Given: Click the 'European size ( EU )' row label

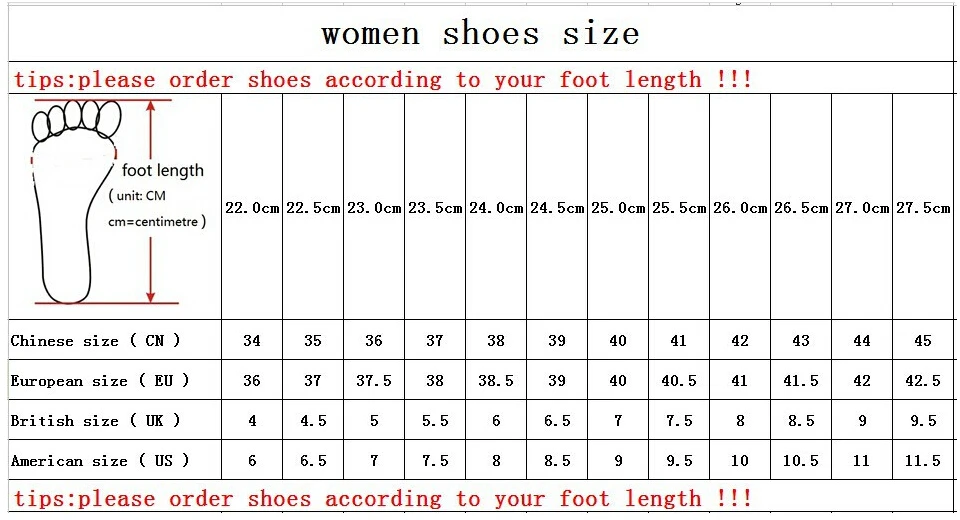Looking at the screenshot, I should (x=100, y=380).
